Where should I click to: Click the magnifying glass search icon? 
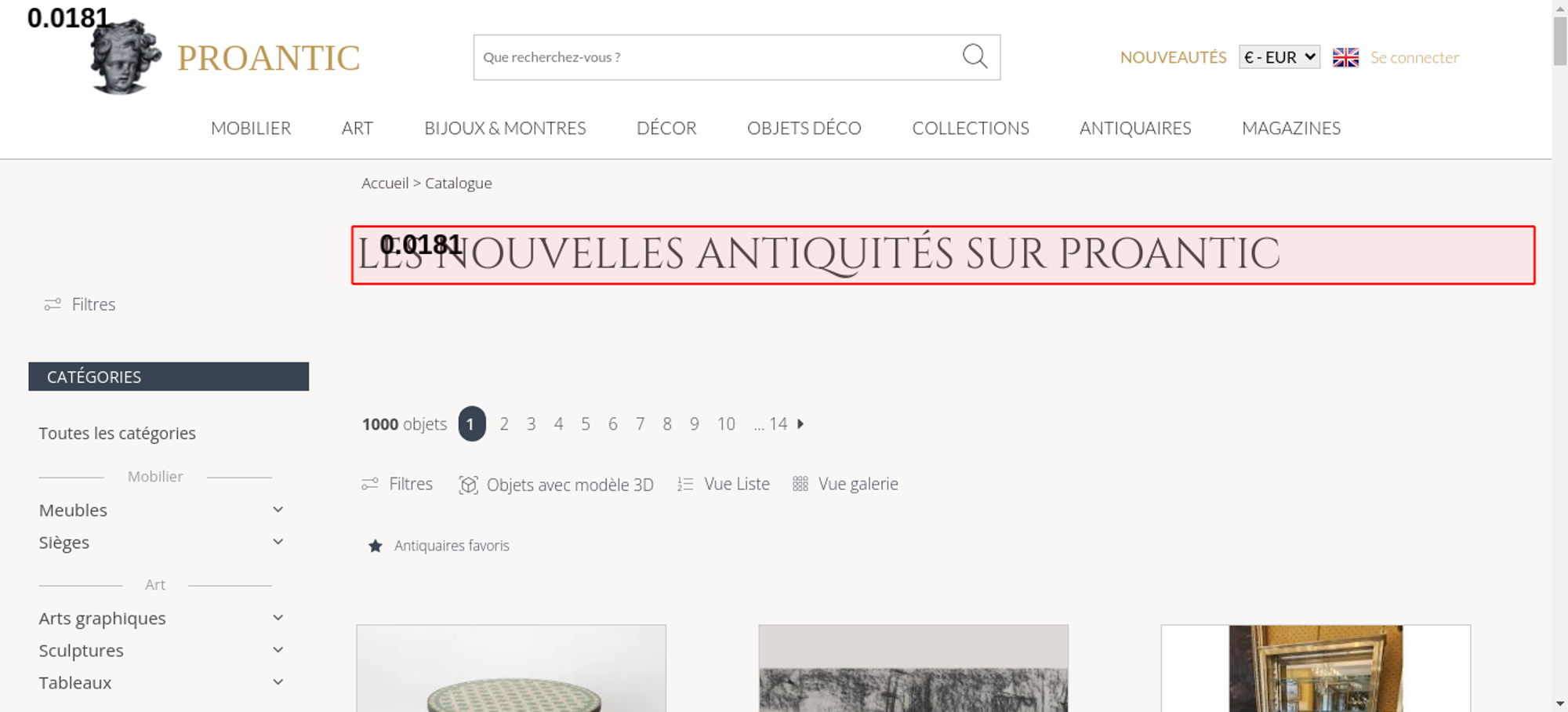[x=975, y=56]
